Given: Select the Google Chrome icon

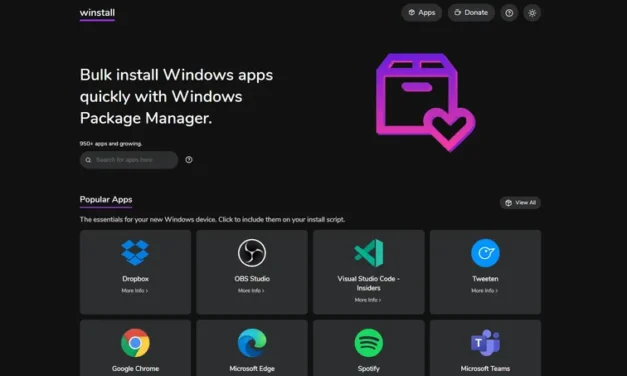Looking at the screenshot, I should coord(135,343).
